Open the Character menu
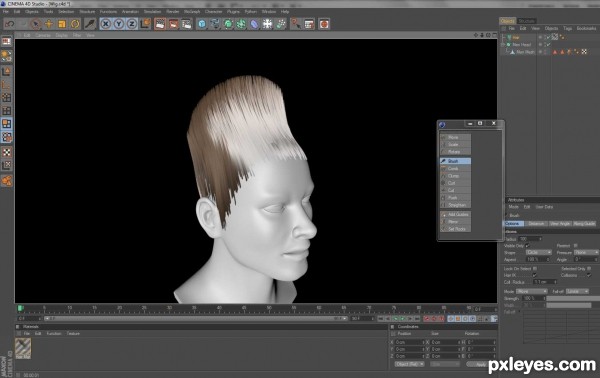600x378 pixels. click(x=214, y=12)
